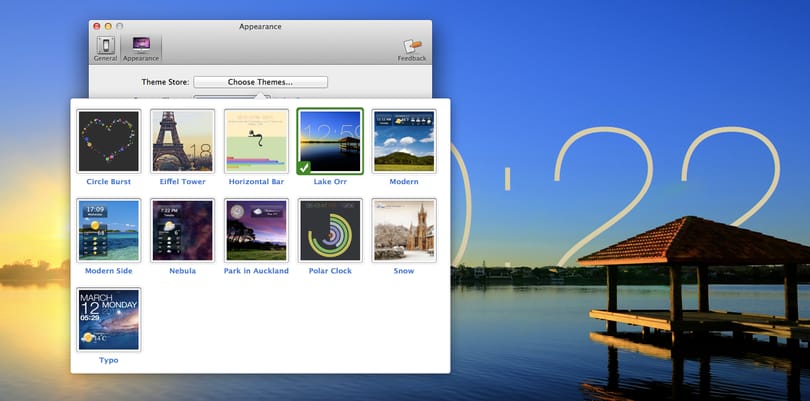Select the Circle Burst theme thumbnail
Image resolution: width=810 pixels, height=401 pixels.
pyautogui.click(x=108, y=141)
